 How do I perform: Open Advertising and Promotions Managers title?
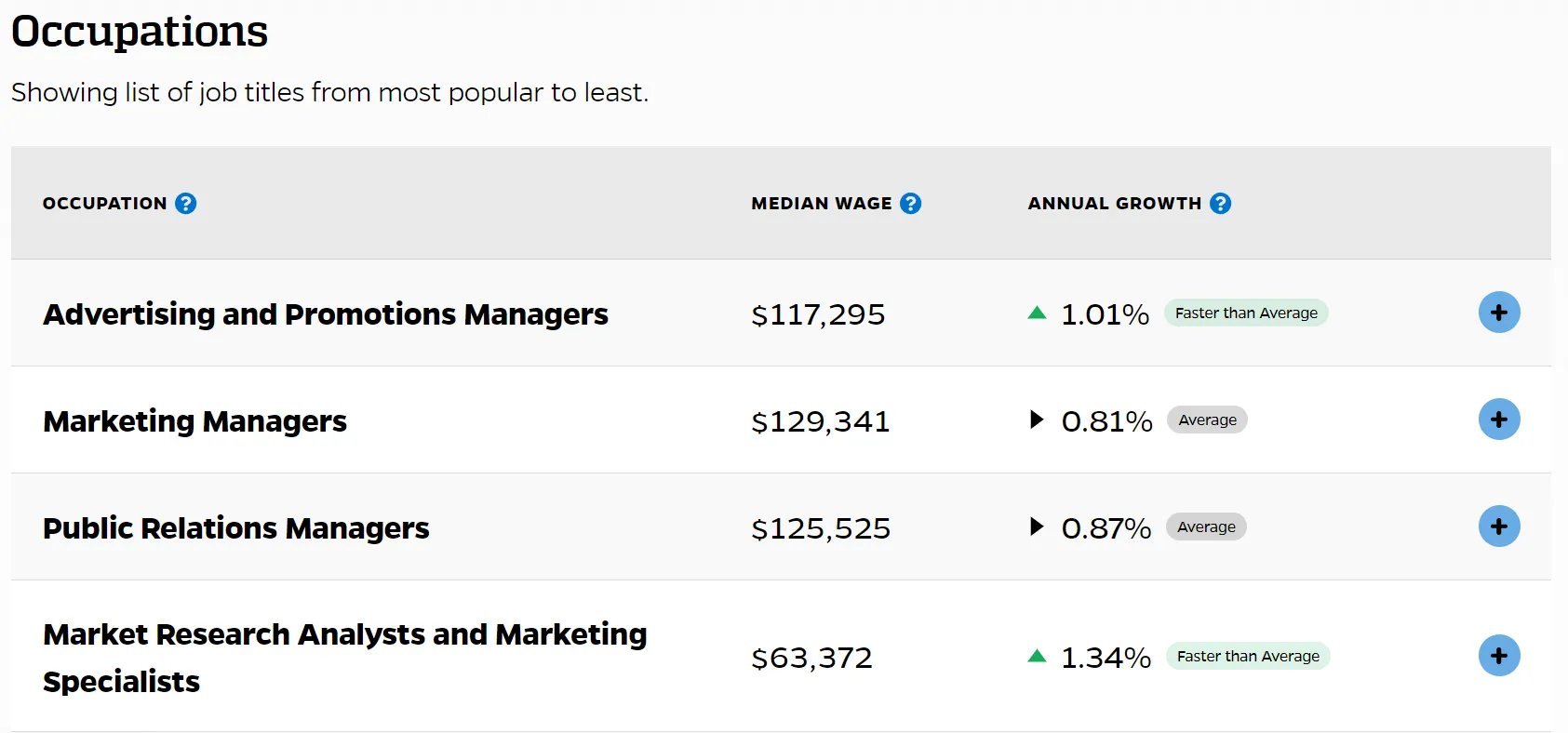(326, 314)
